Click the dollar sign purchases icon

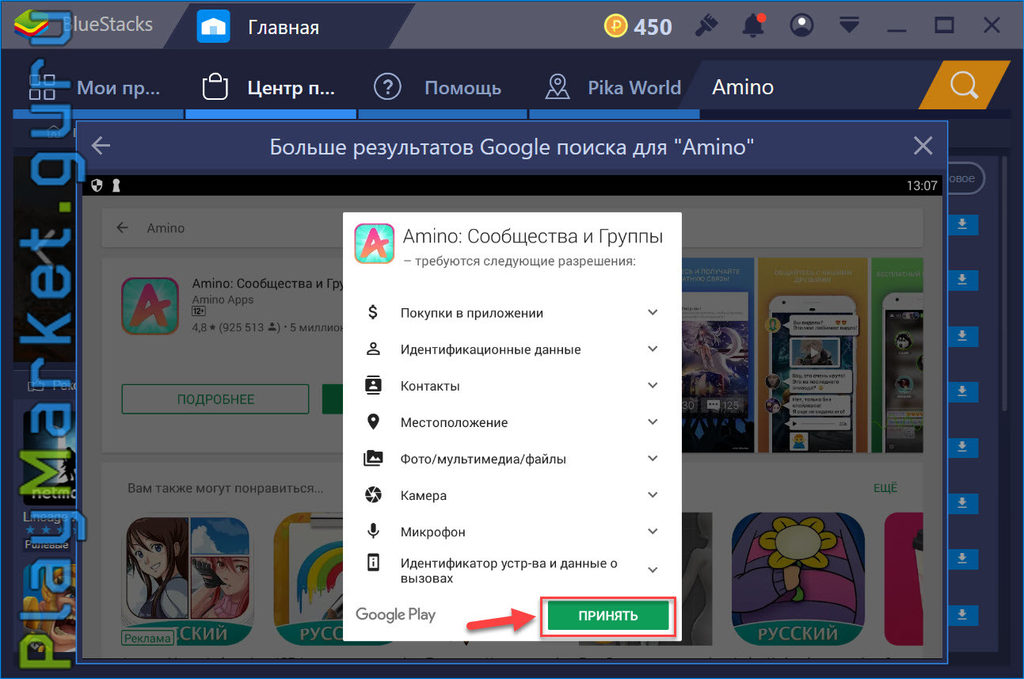coord(373,312)
